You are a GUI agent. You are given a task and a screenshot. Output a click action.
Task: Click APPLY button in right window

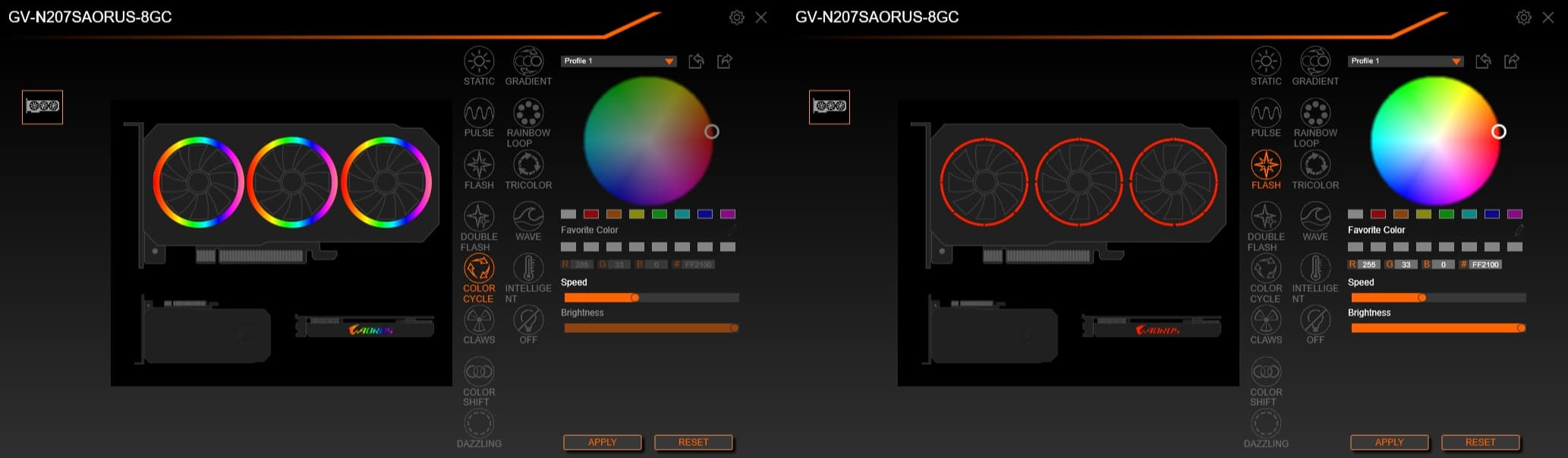click(x=1390, y=442)
